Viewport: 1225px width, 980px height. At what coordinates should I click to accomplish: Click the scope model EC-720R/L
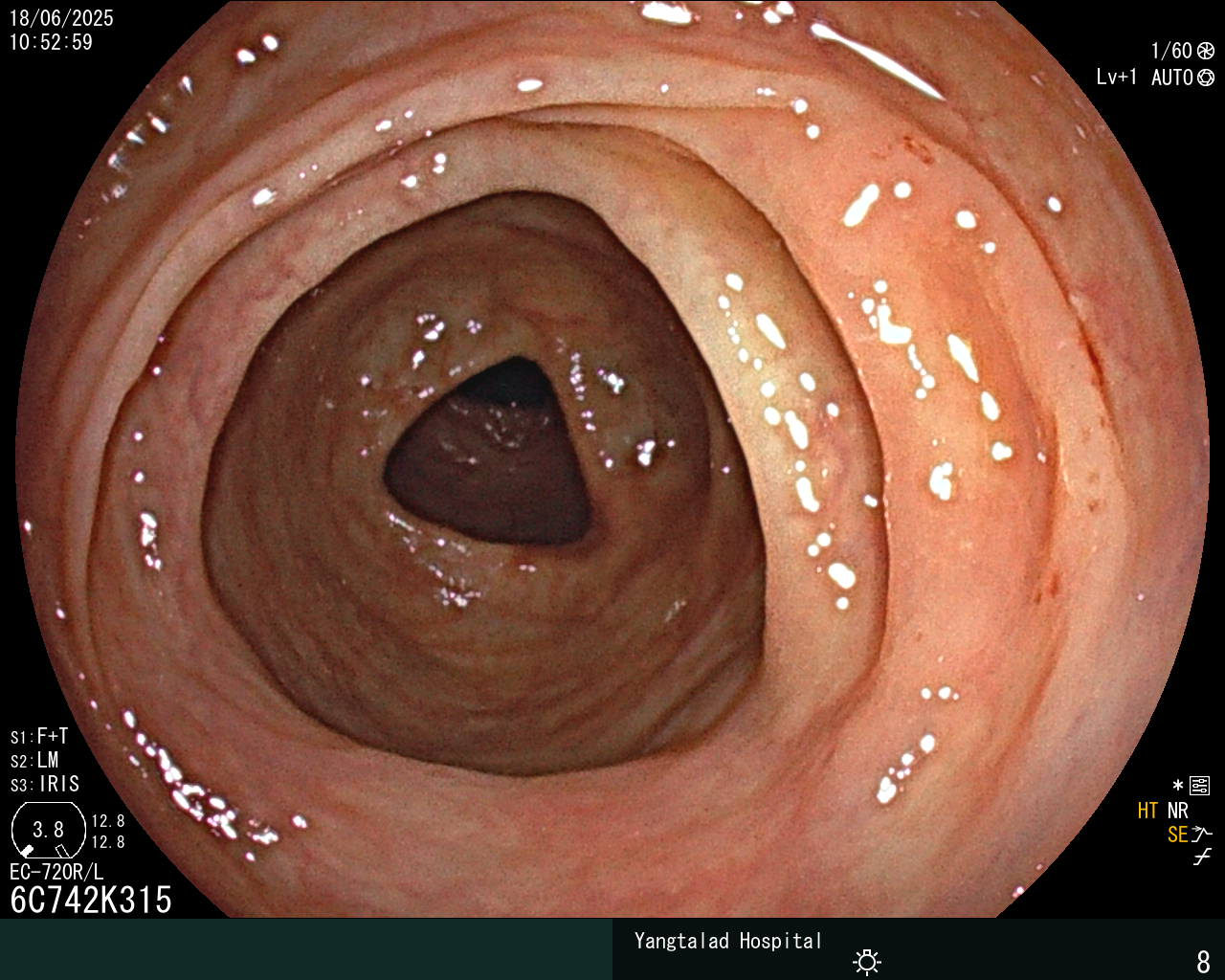point(56,873)
